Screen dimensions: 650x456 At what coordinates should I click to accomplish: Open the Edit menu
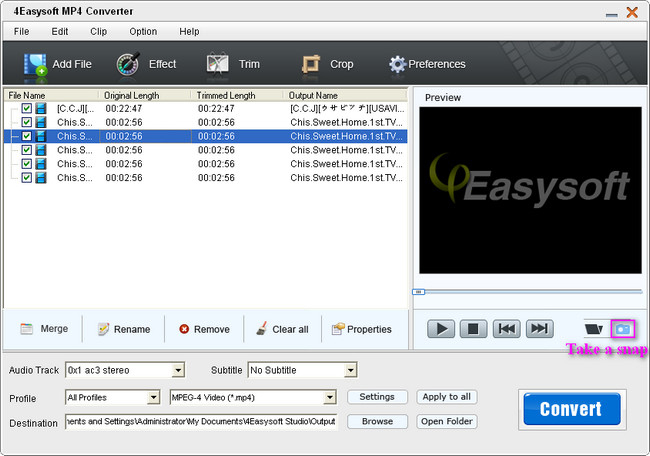click(60, 32)
